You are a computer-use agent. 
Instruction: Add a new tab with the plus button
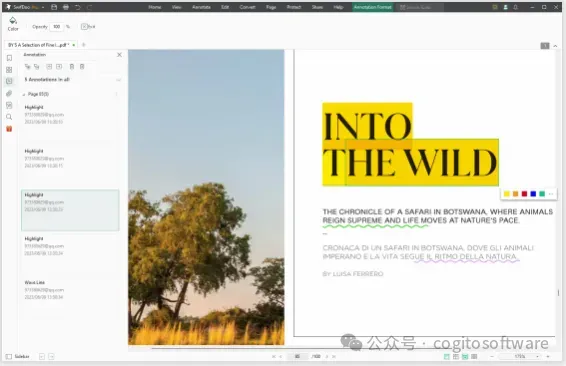(x=83, y=45)
